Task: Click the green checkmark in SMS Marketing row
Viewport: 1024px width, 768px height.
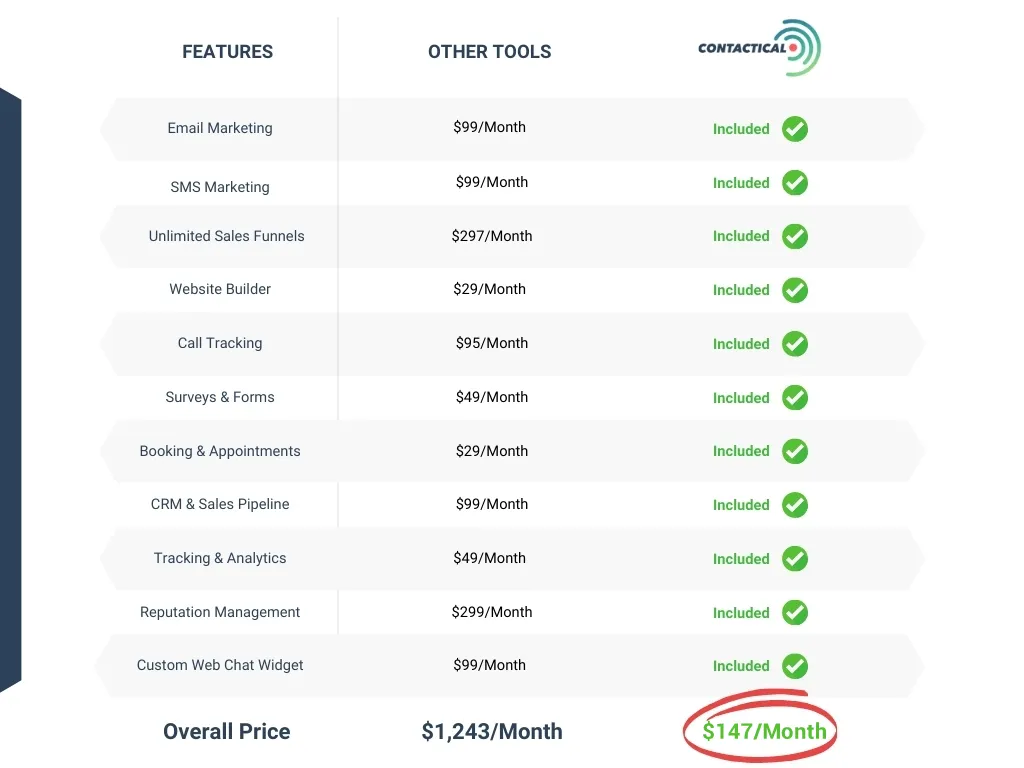Action: [795, 183]
